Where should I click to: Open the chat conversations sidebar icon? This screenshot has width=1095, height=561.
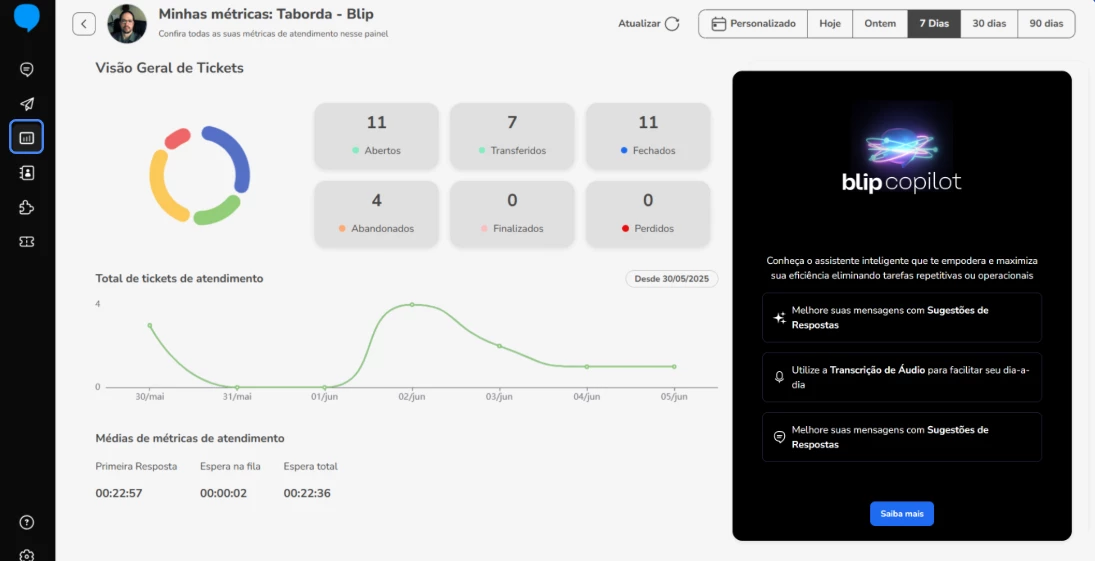tap(27, 69)
